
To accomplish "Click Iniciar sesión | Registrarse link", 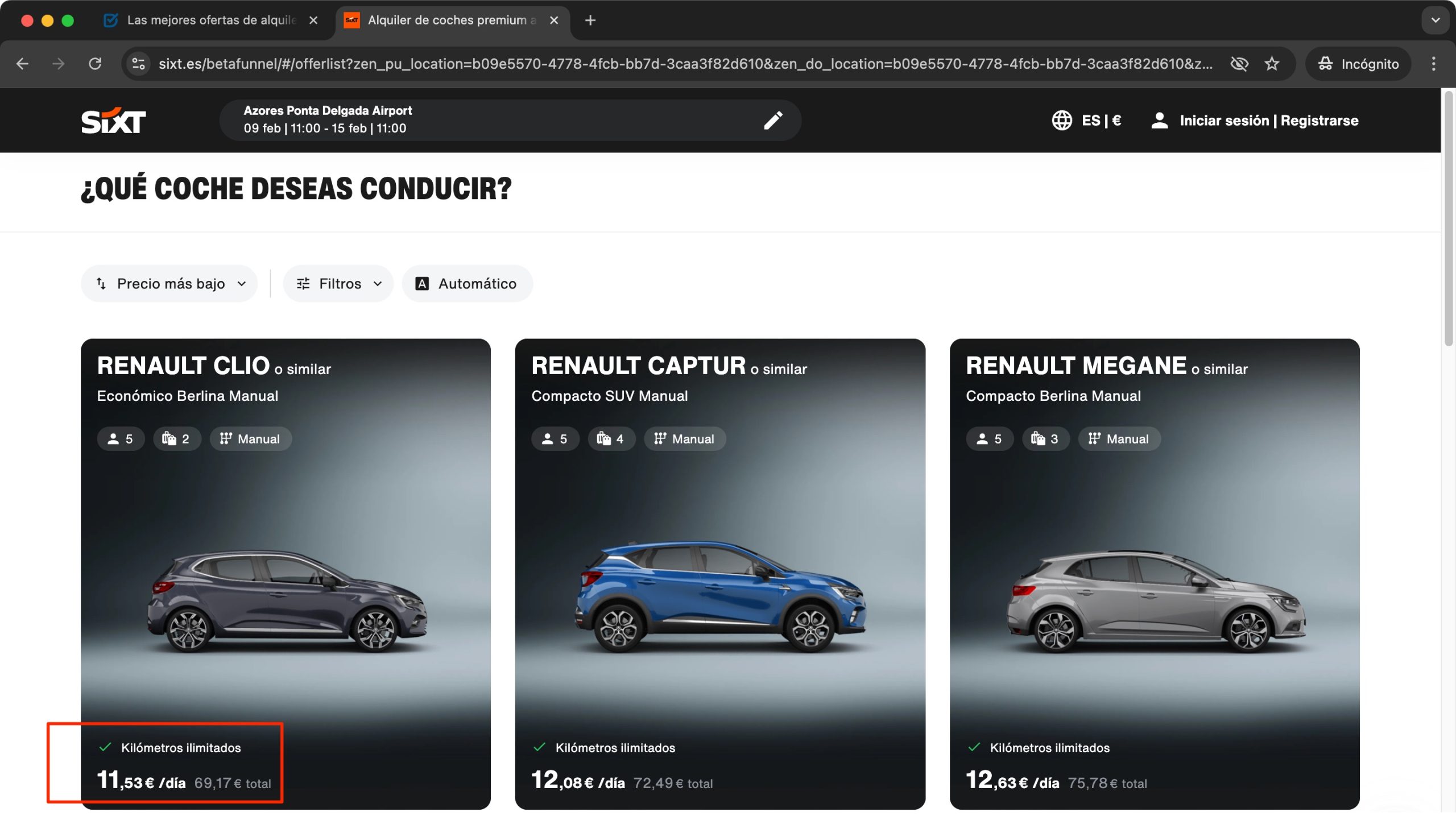I will coord(1268,120).
